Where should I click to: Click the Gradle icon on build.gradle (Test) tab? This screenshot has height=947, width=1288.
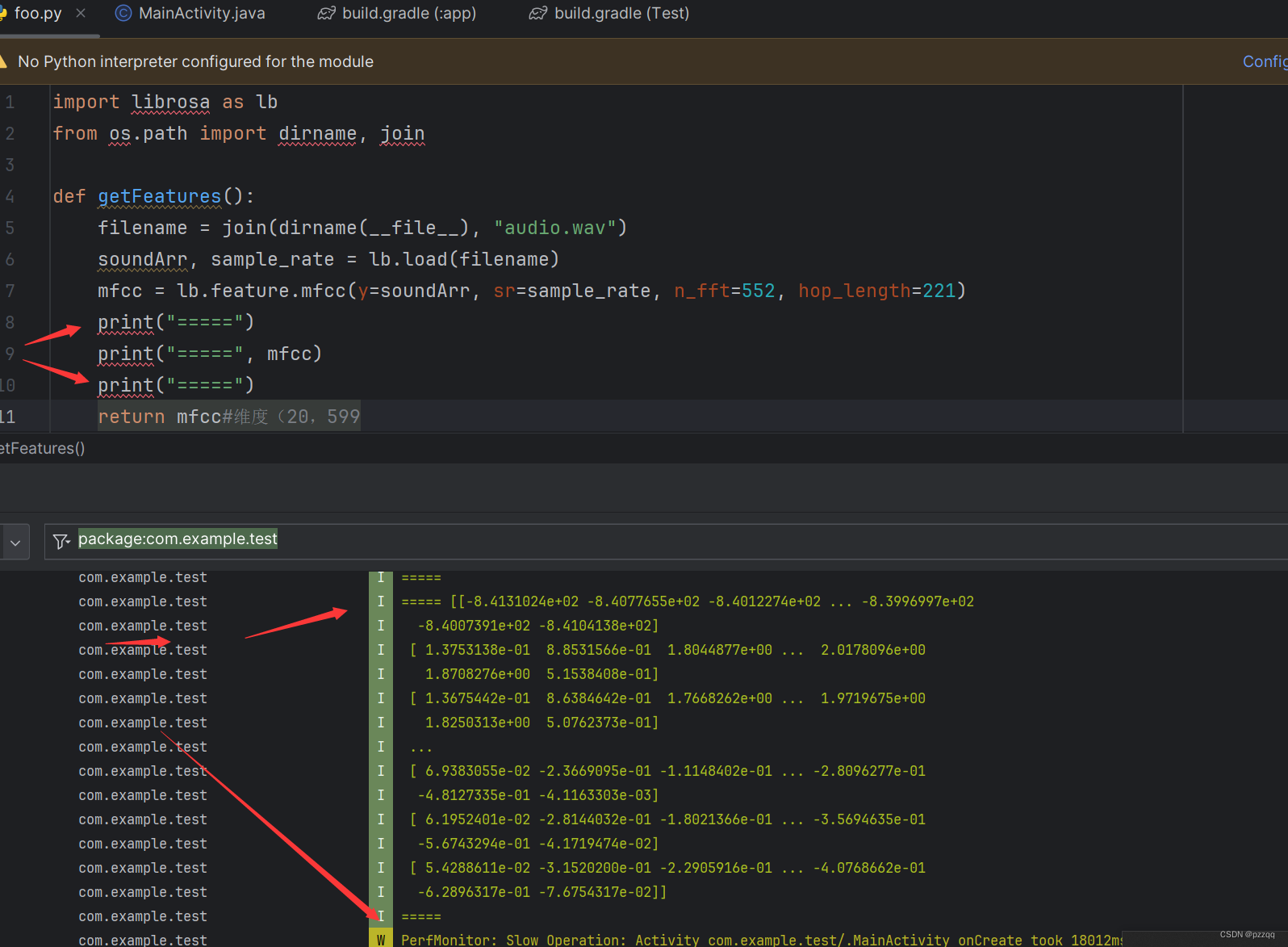click(x=538, y=14)
